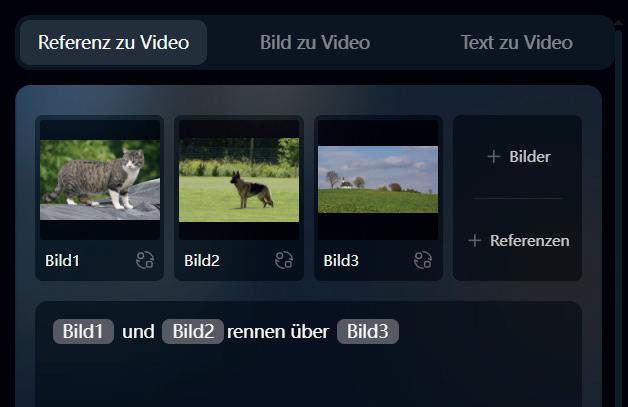Open the Text zu Video tab
This screenshot has width=628, height=407.
click(517, 42)
